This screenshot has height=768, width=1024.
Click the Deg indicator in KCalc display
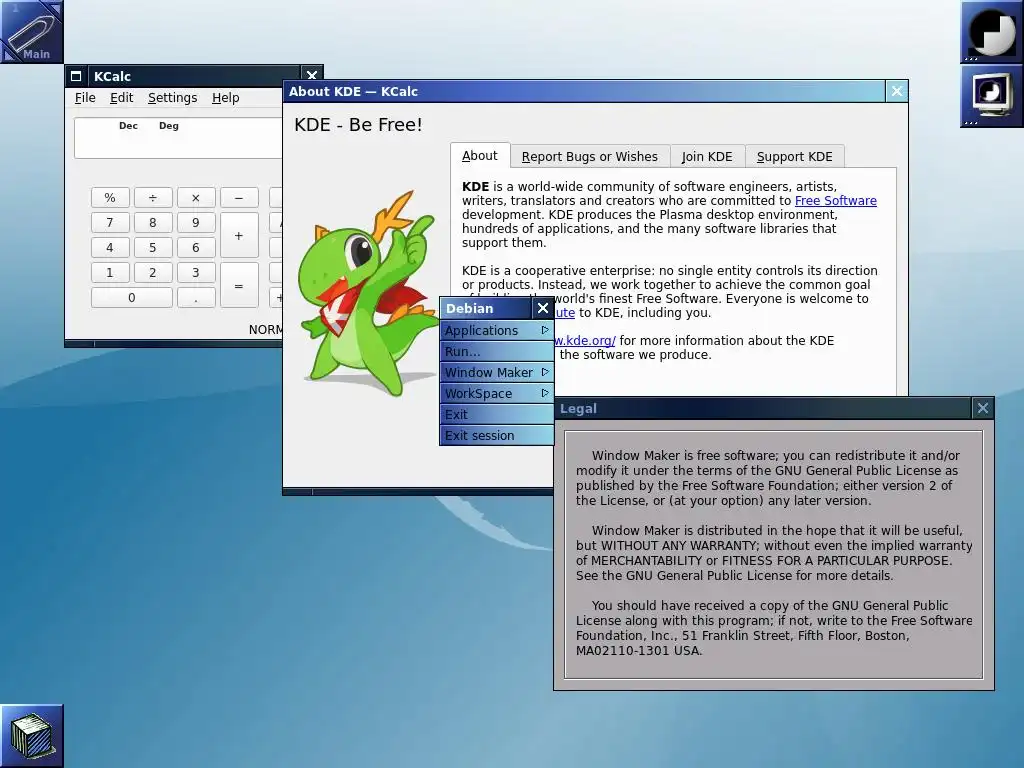[x=168, y=125]
